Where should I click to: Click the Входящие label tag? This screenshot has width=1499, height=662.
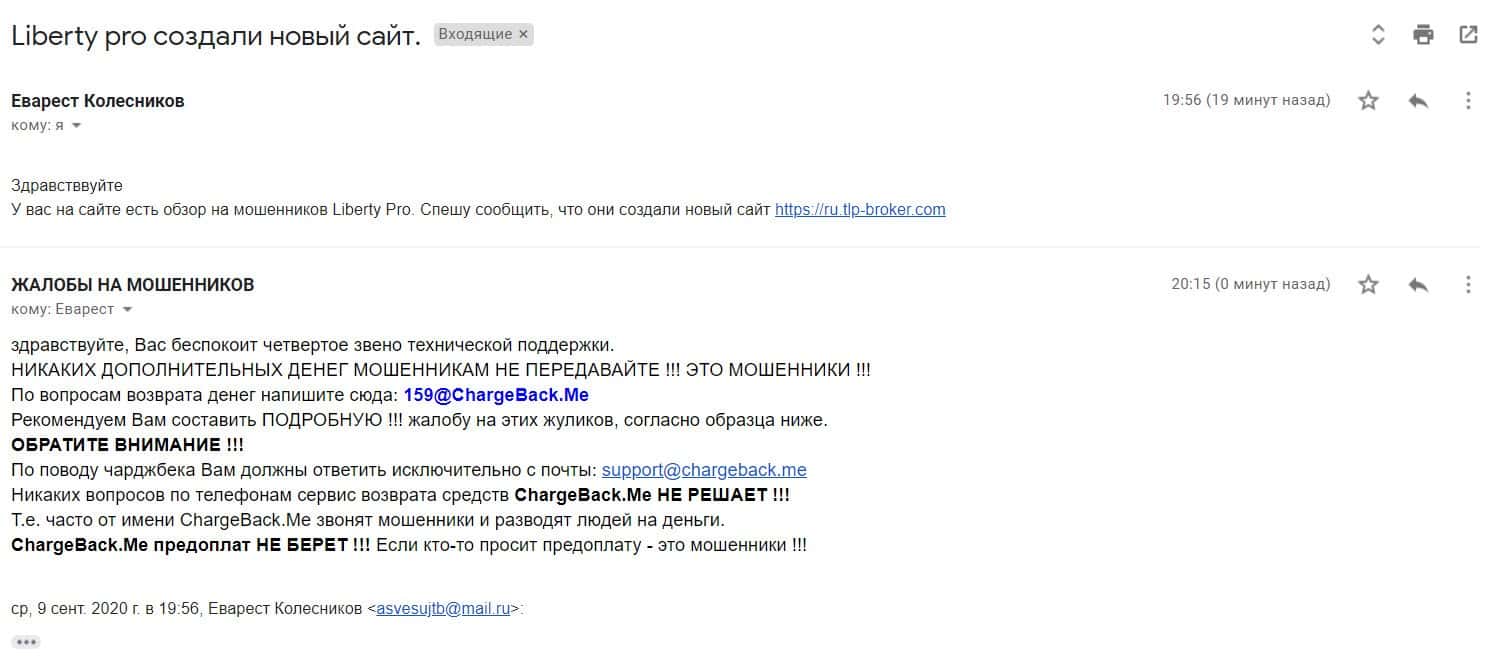click(x=476, y=34)
